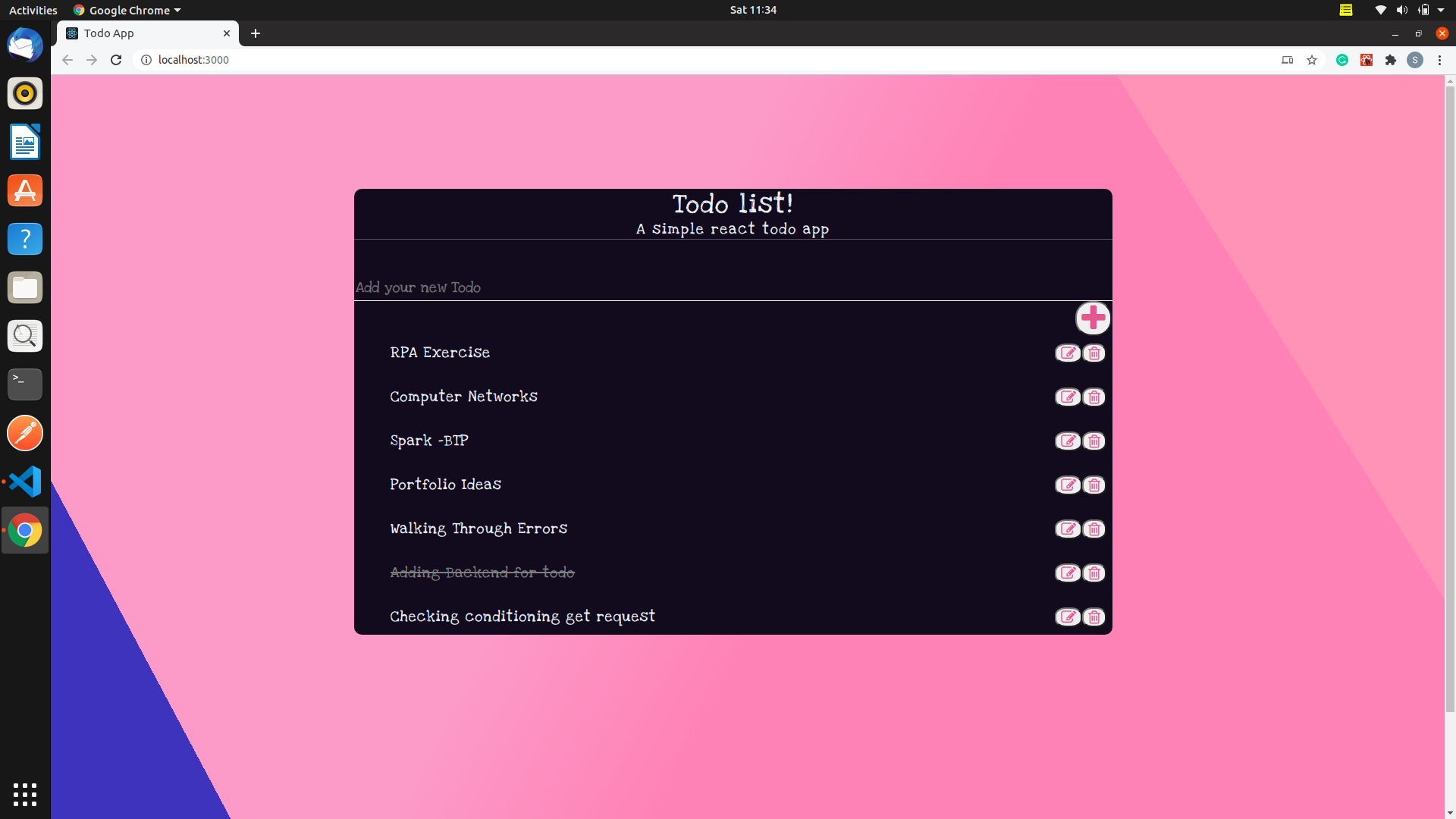Delete the RPA Exercise todo

(1094, 353)
